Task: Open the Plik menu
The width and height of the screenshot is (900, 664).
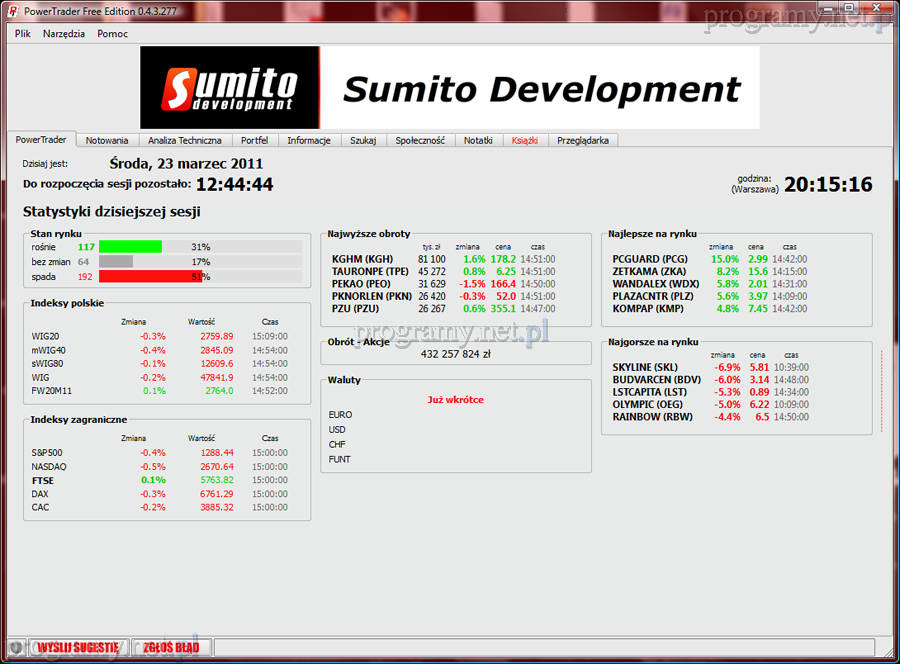Action: [x=23, y=33]
